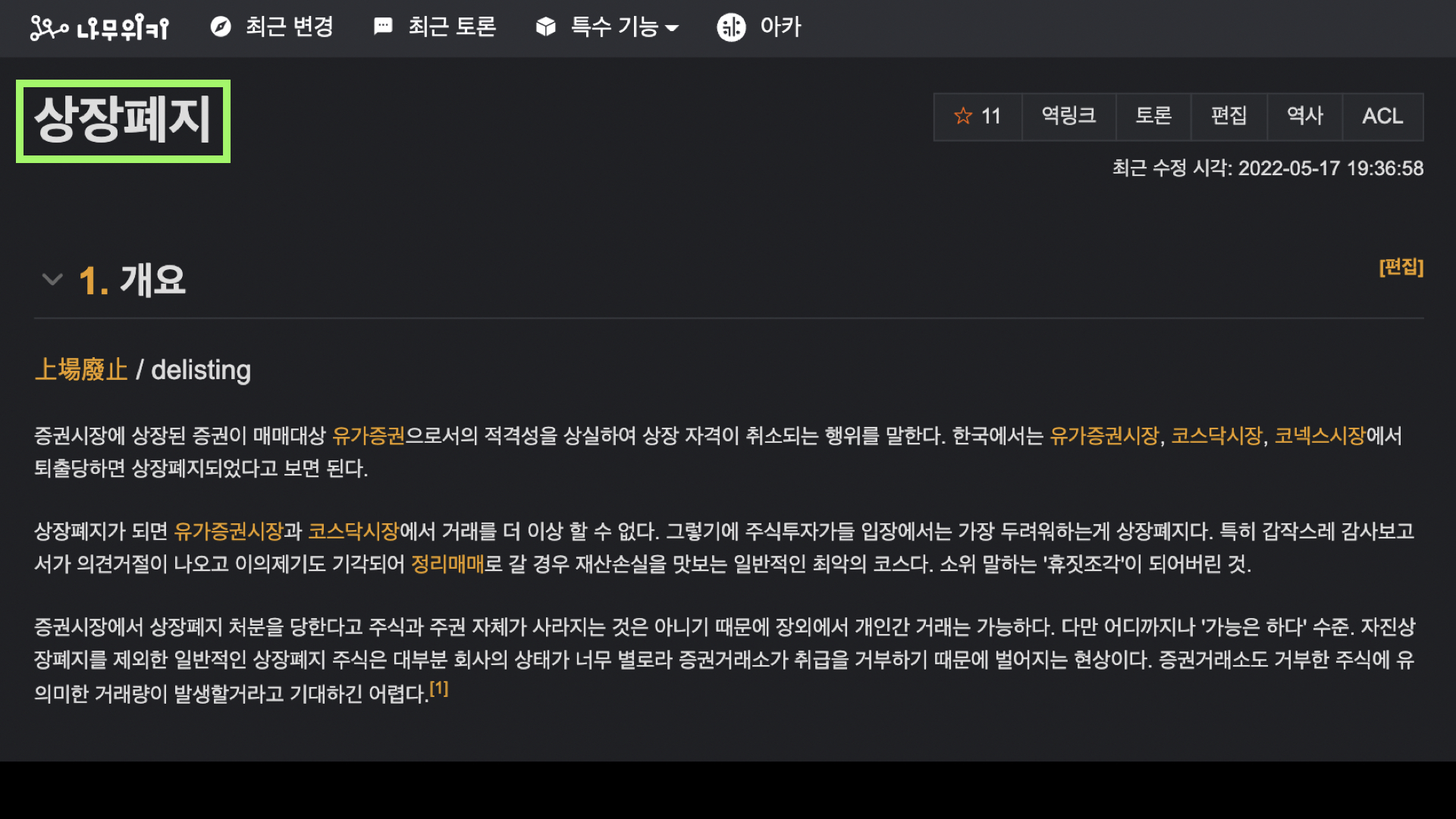Open the 정리매매 link
1456x819 pixels.
pyautogui.click(x=447, y=564)
